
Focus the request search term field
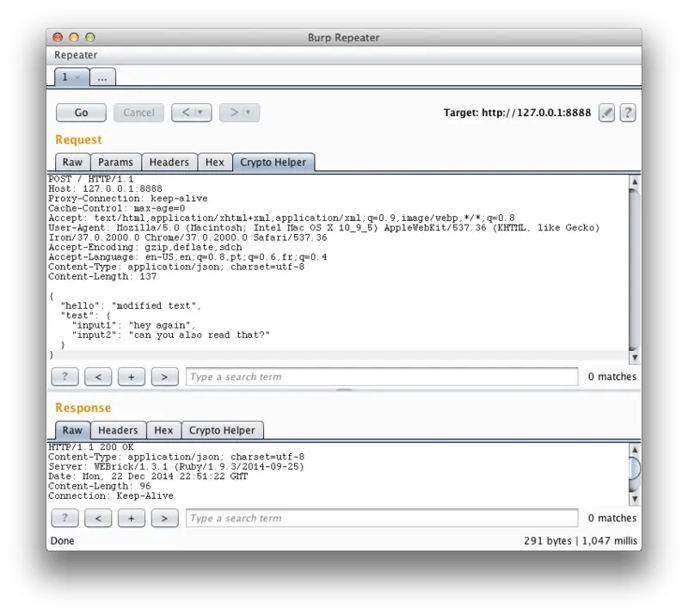click(x=382, y=377)
